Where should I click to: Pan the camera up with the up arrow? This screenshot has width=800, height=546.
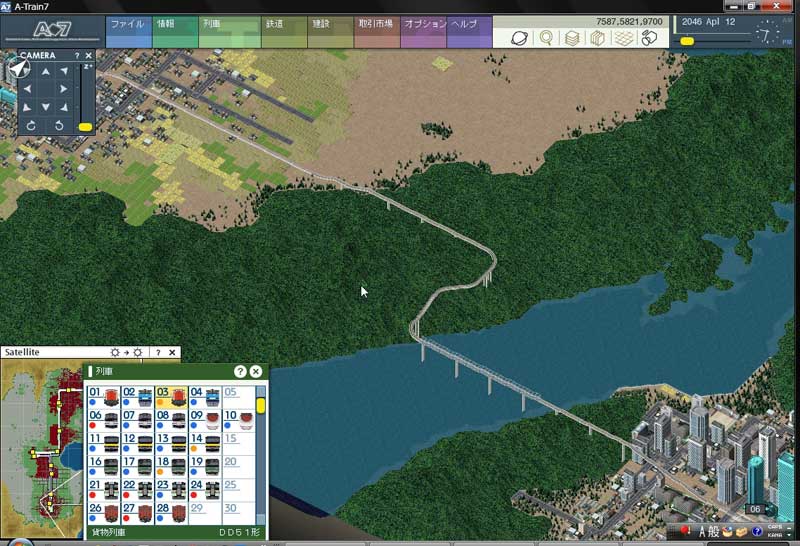(45, 72)
